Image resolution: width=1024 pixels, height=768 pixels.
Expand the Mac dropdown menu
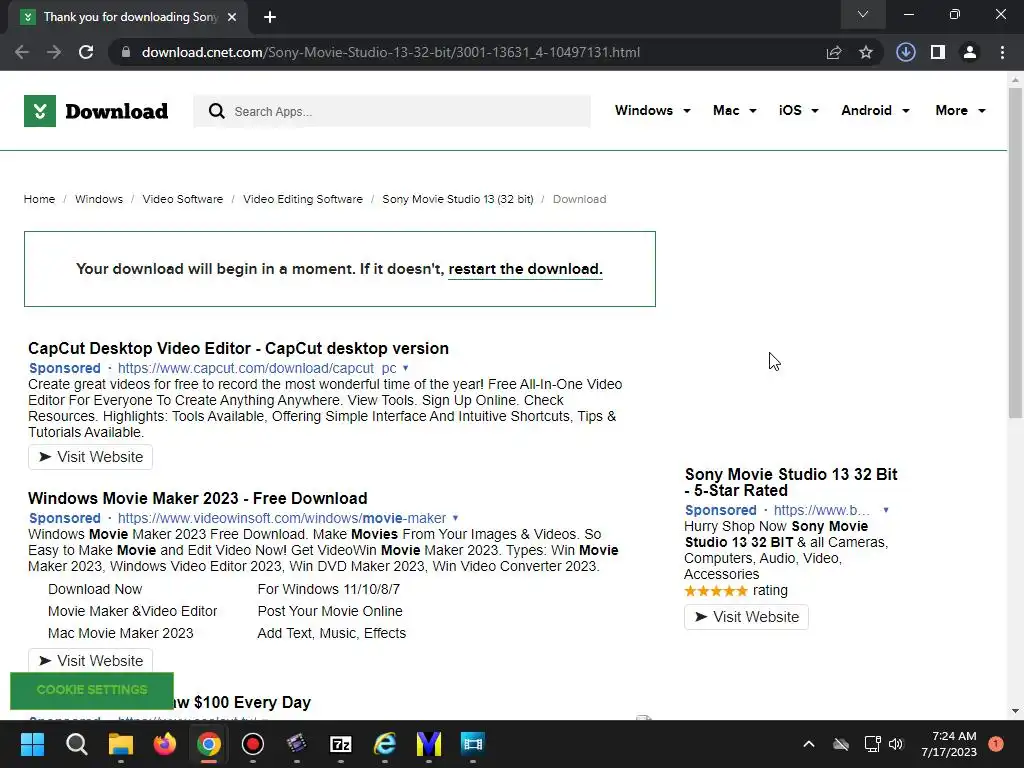(x=735, y=110)
